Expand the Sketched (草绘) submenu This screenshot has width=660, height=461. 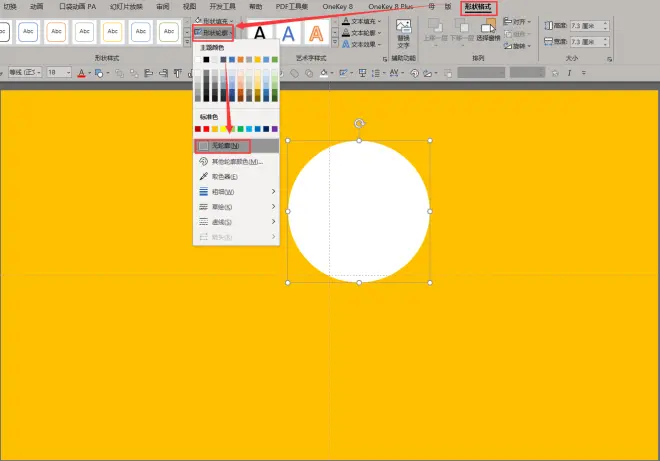coord(236,207)
